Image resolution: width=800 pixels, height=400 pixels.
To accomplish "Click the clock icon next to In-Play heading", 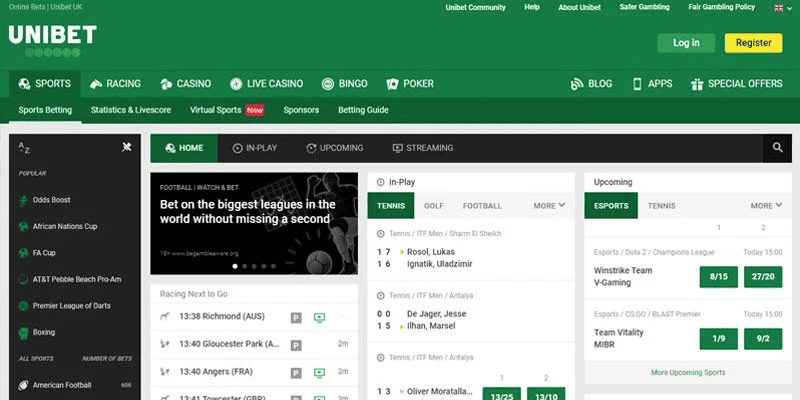I will (x=380, y=182).
